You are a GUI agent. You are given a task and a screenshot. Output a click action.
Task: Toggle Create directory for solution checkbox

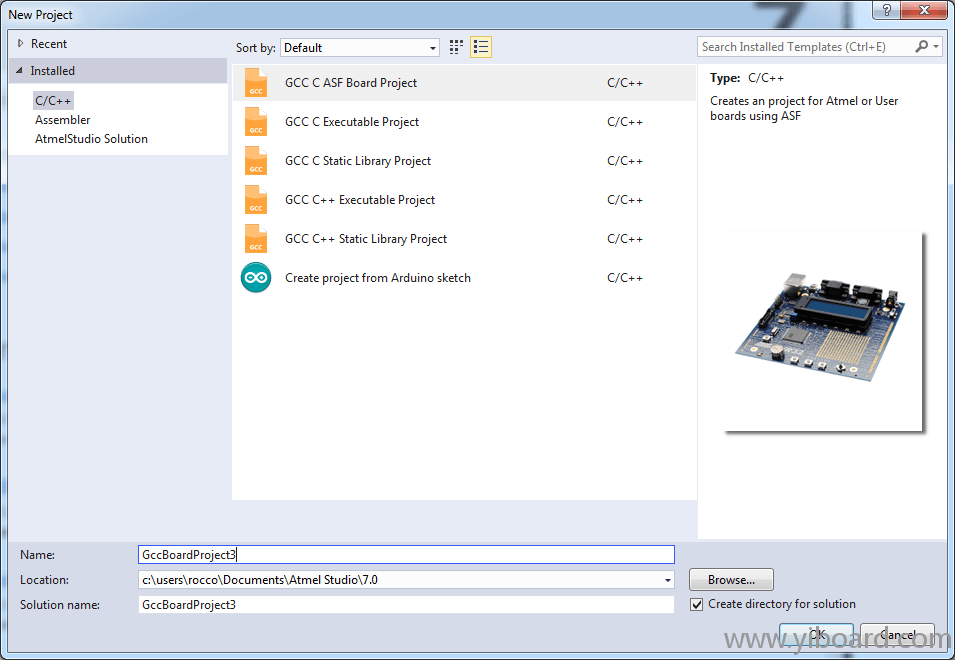tap(697, 605)
